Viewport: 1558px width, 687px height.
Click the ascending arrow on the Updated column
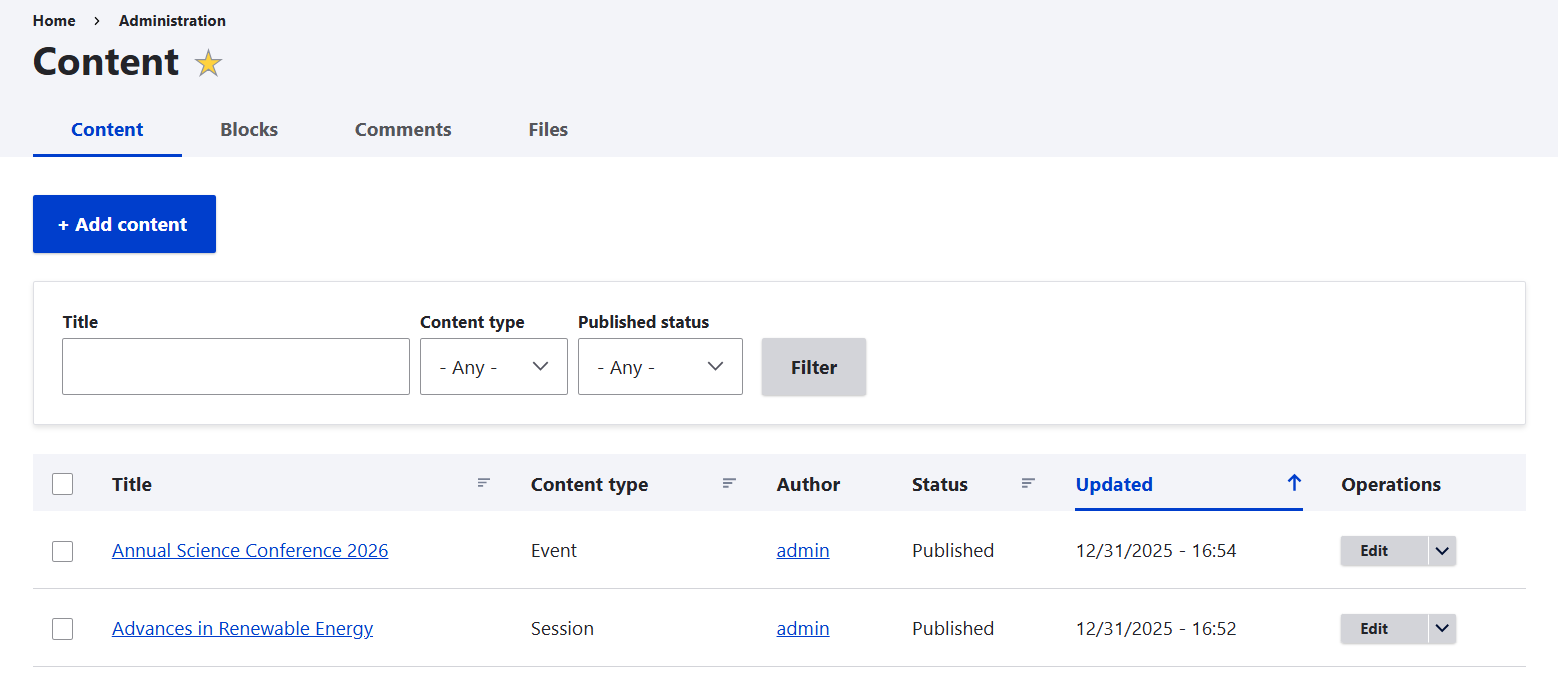(x=1295, y=482)
